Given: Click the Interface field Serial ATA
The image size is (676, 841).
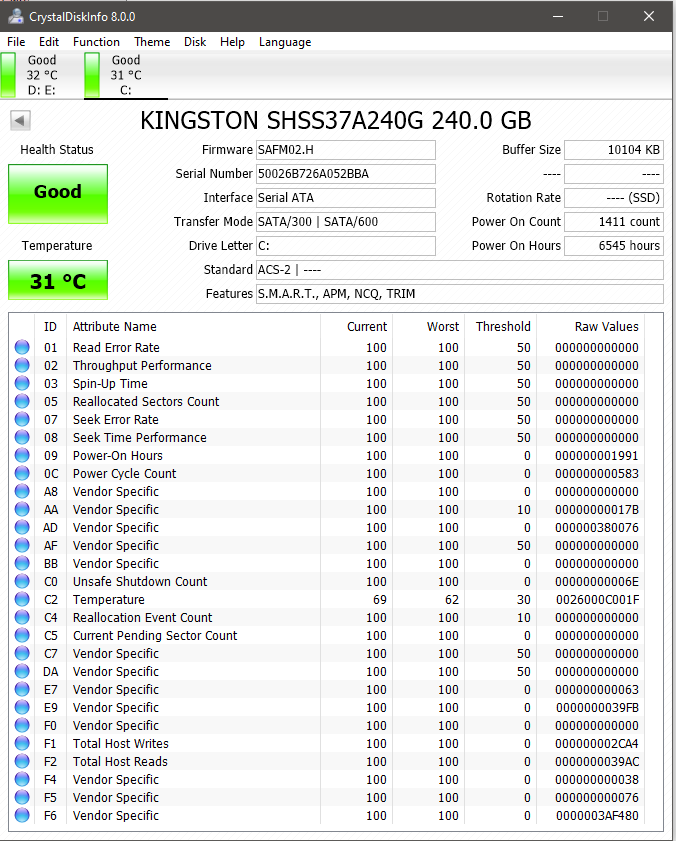Looking at the screenshot, I should pos(346,197).
